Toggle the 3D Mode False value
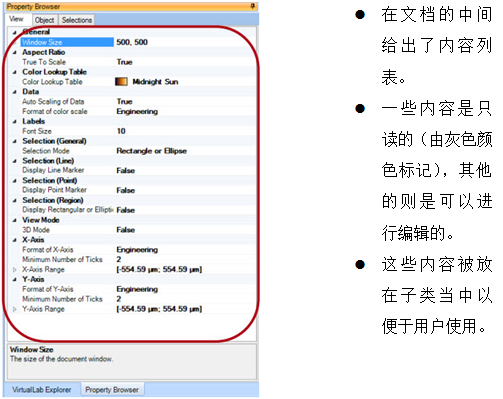The height and width of the screenshot is (399, 503). pos(185,230)
